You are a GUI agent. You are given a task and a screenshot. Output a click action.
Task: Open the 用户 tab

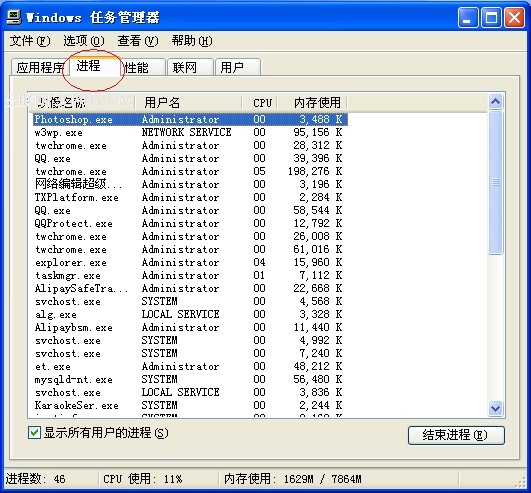pos(238,67)
